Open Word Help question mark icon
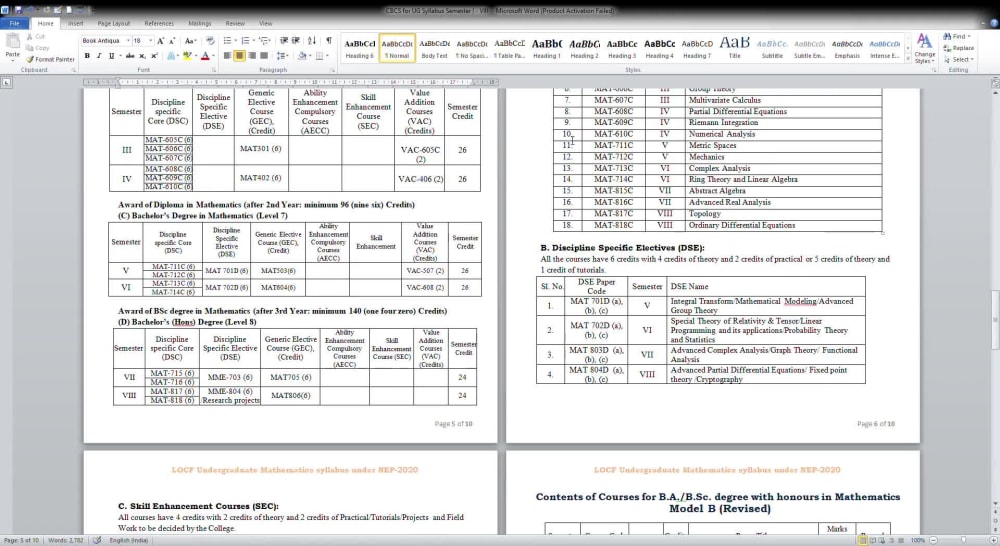 click(x=993, y=24)
